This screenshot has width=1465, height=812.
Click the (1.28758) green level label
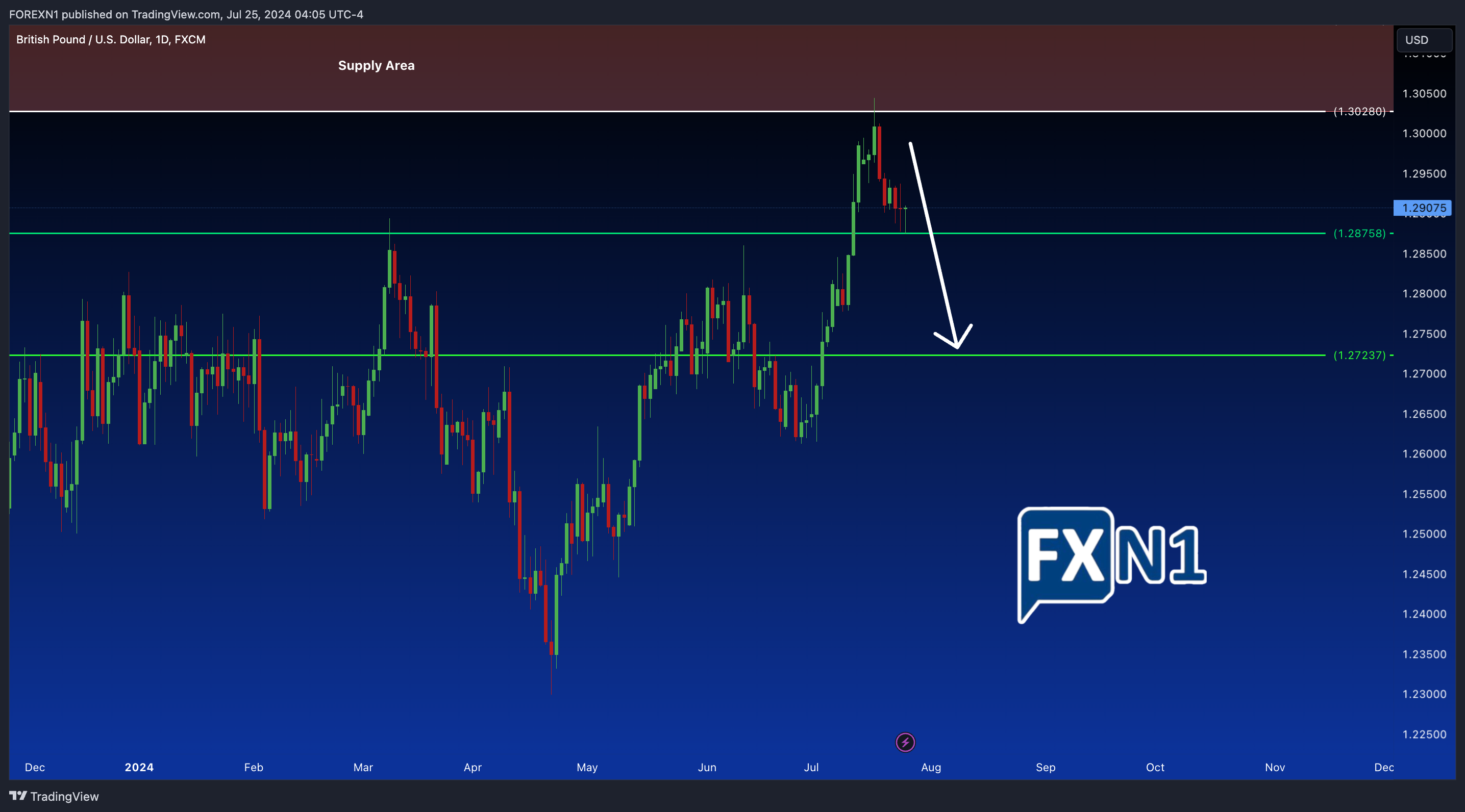point(1359,233)
